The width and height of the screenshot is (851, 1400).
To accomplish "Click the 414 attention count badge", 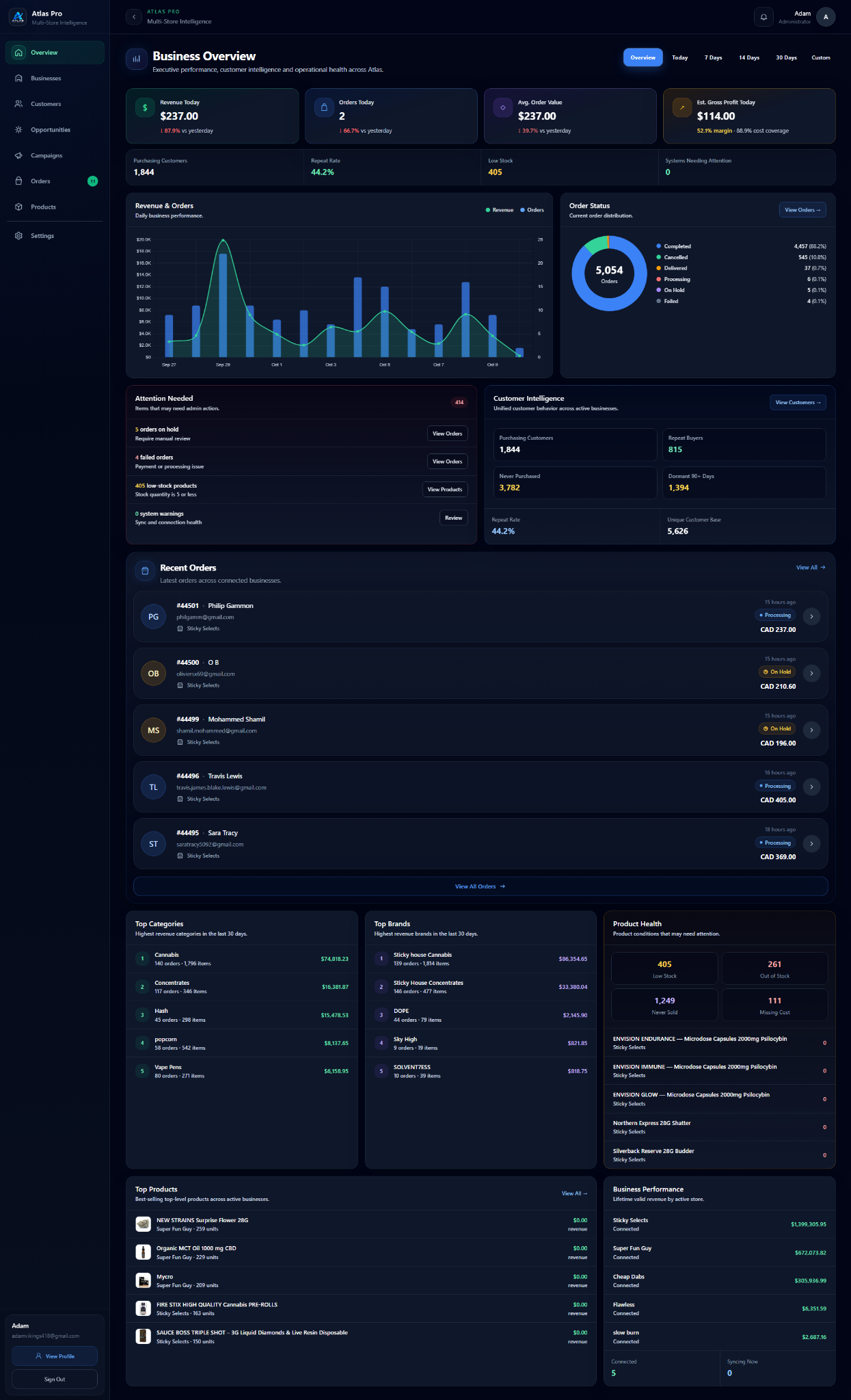I will [459, 402].
